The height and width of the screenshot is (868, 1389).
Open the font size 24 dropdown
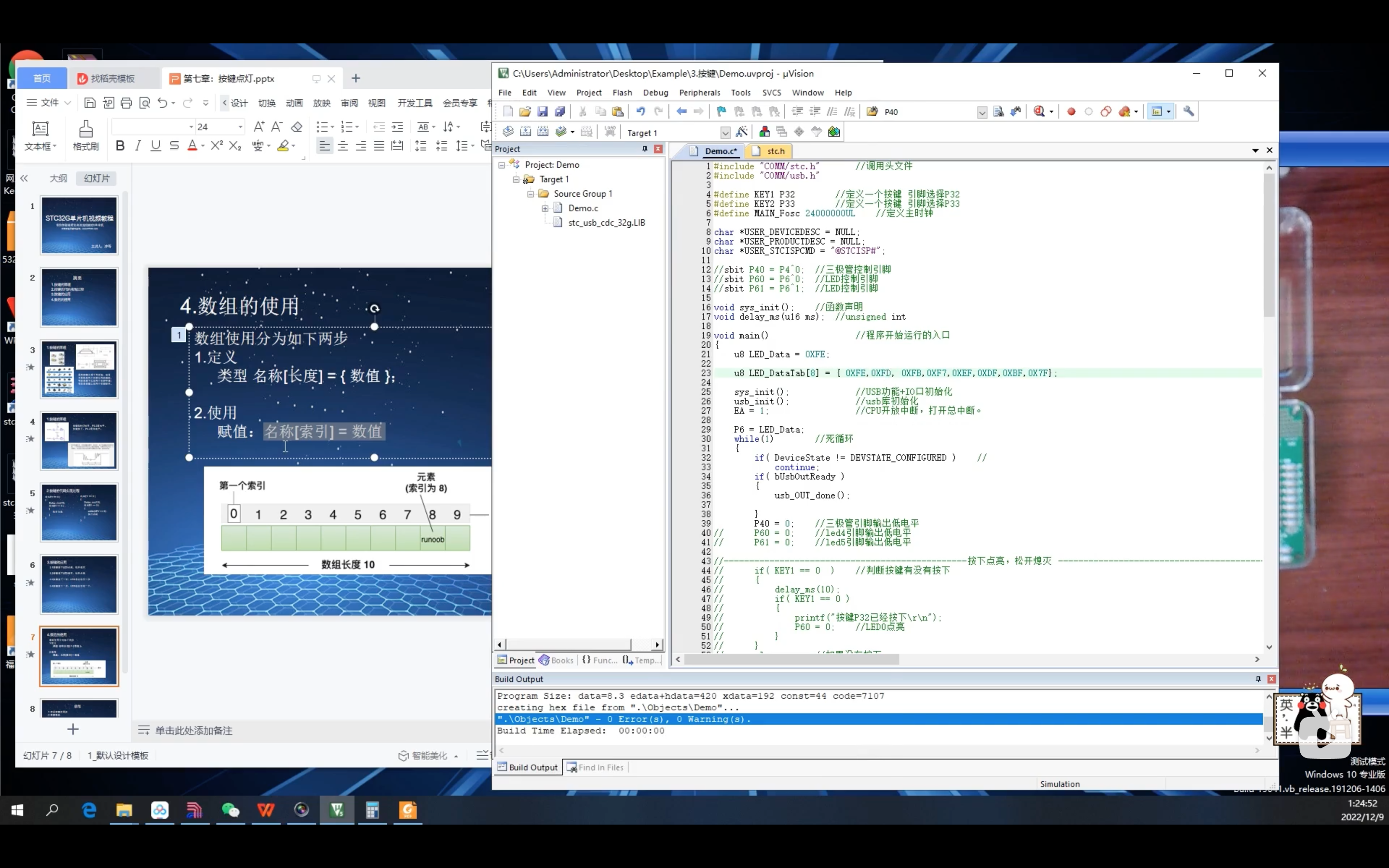click(x=241, y=127)
